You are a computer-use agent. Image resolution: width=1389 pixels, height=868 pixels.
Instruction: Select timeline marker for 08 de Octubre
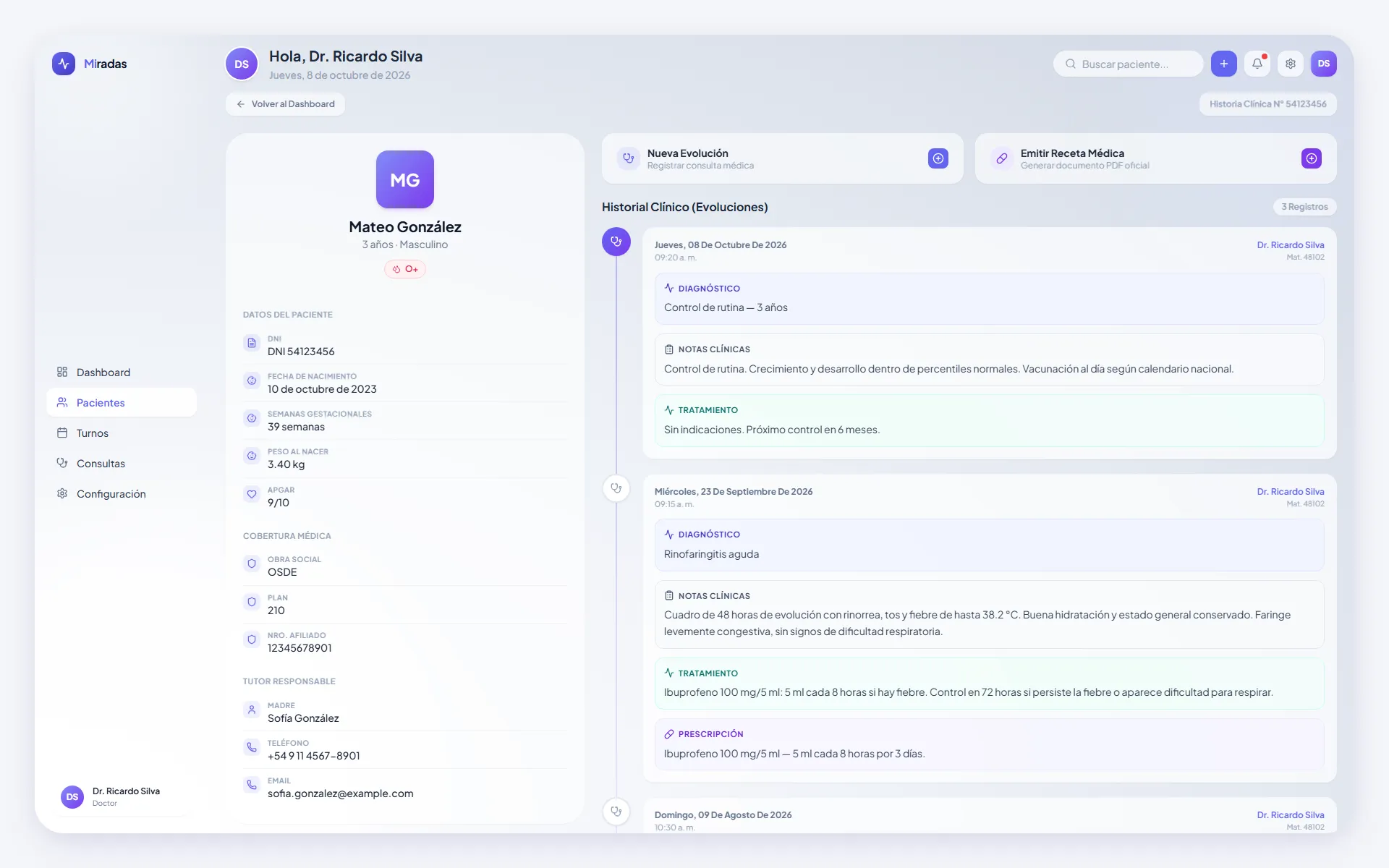point(616,242)
